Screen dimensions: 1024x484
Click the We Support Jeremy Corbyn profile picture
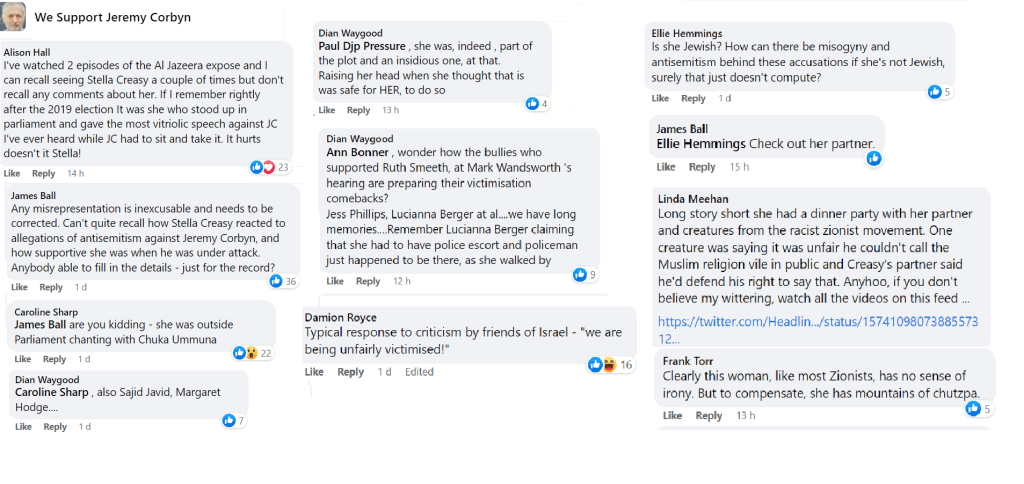[15, 17]
